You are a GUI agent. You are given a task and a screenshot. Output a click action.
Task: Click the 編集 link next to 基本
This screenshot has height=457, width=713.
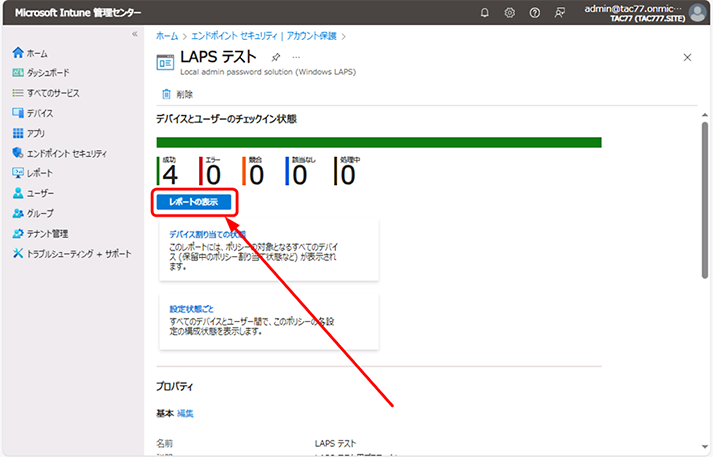coord(185,413)
